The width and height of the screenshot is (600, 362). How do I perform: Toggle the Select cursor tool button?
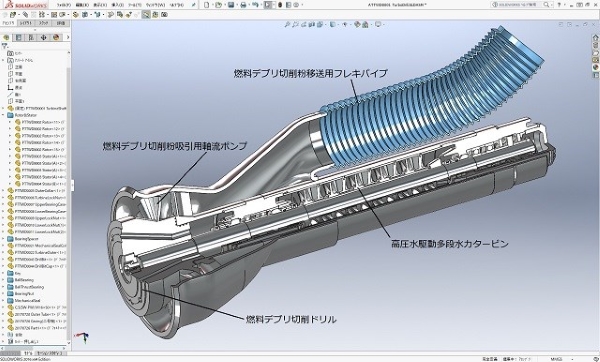click(x=268, y=5)
